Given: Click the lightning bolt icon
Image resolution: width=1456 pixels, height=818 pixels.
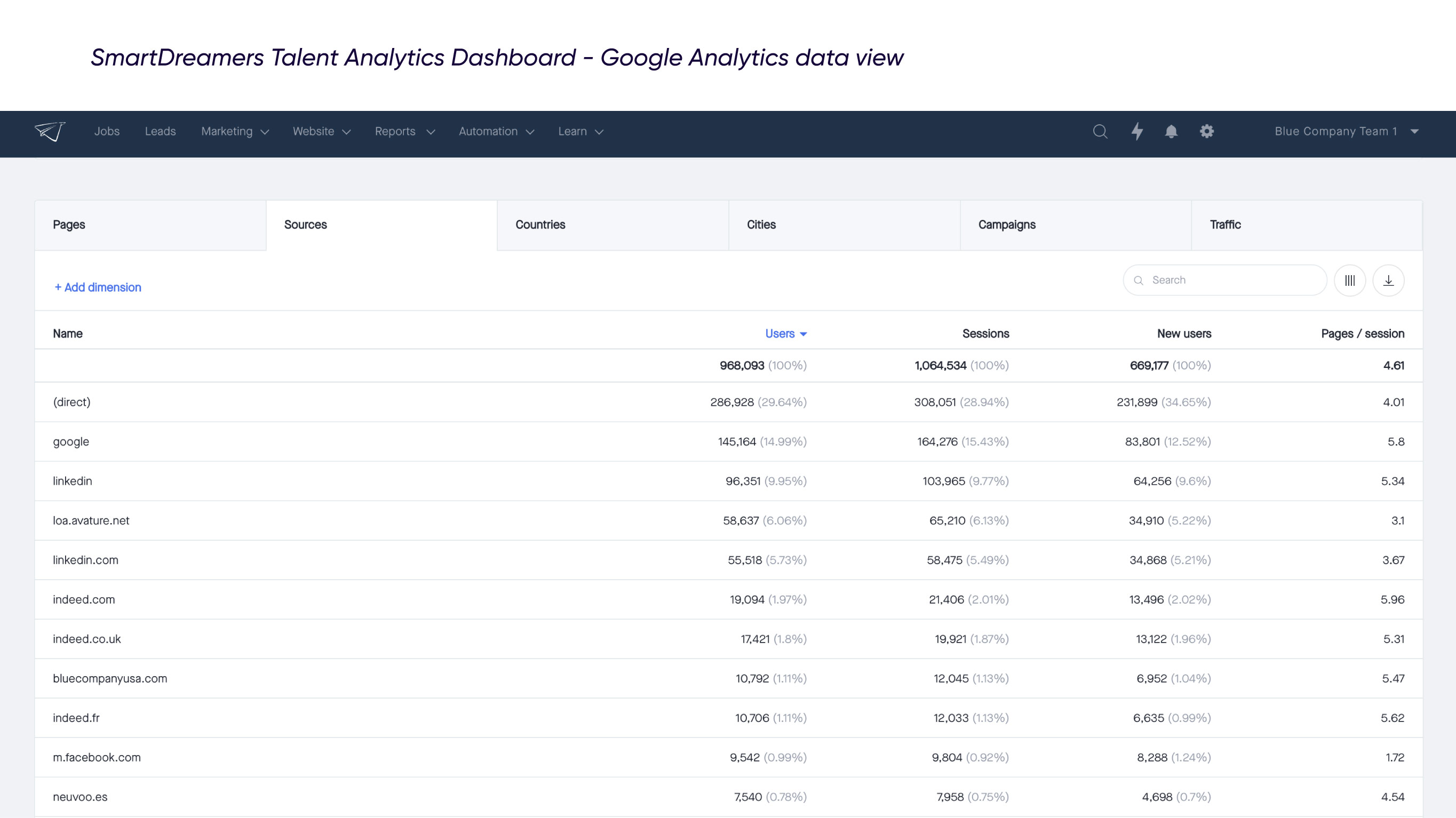Looking at the screenshot, I should pos(1137,132).
